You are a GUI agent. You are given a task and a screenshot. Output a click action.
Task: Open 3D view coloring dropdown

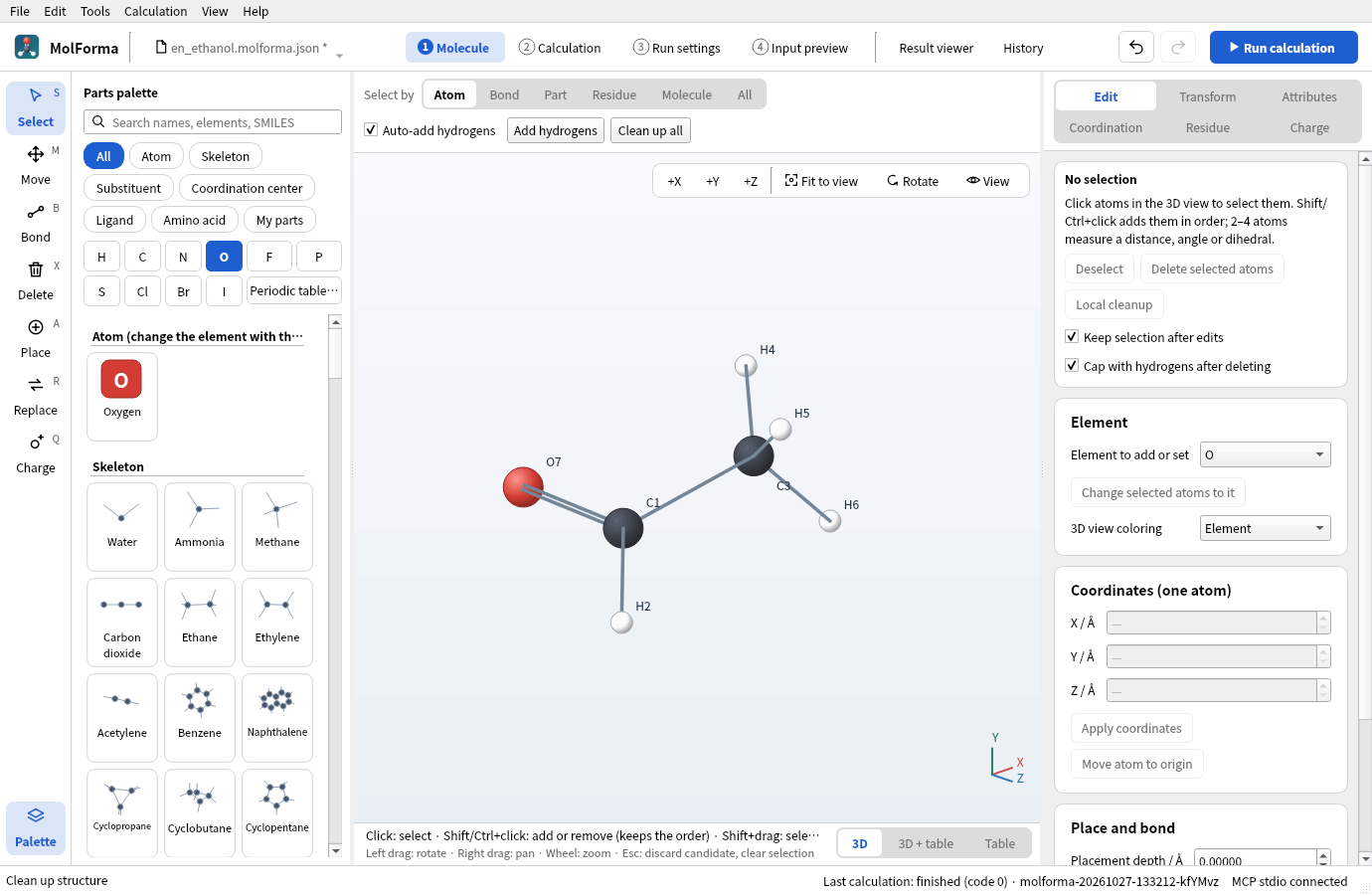(x=1265, y=528)
